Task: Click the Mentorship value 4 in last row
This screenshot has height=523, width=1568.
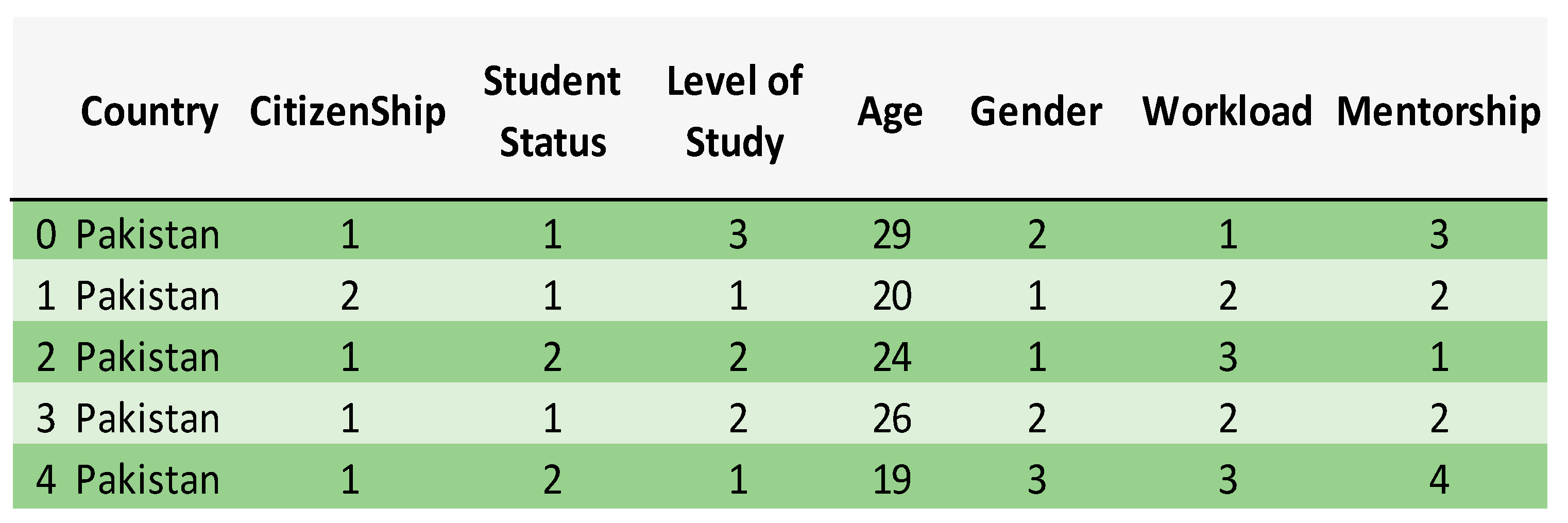Action: click(x=1439, y=479)
